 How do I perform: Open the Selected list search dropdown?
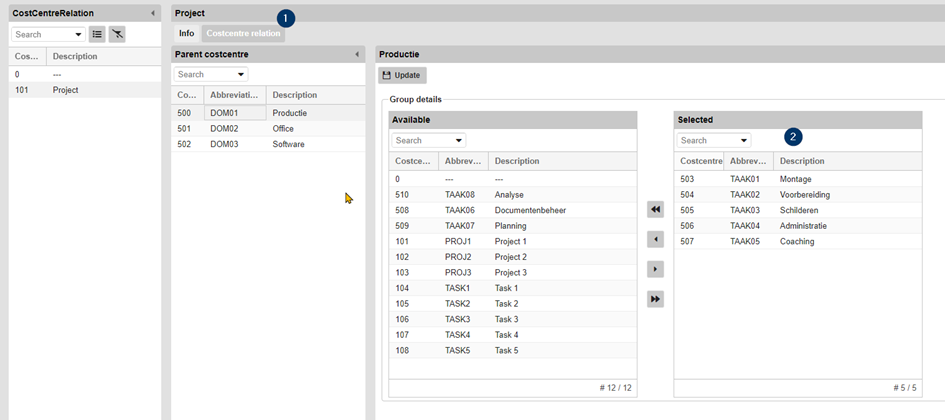(x=744, y=141)
